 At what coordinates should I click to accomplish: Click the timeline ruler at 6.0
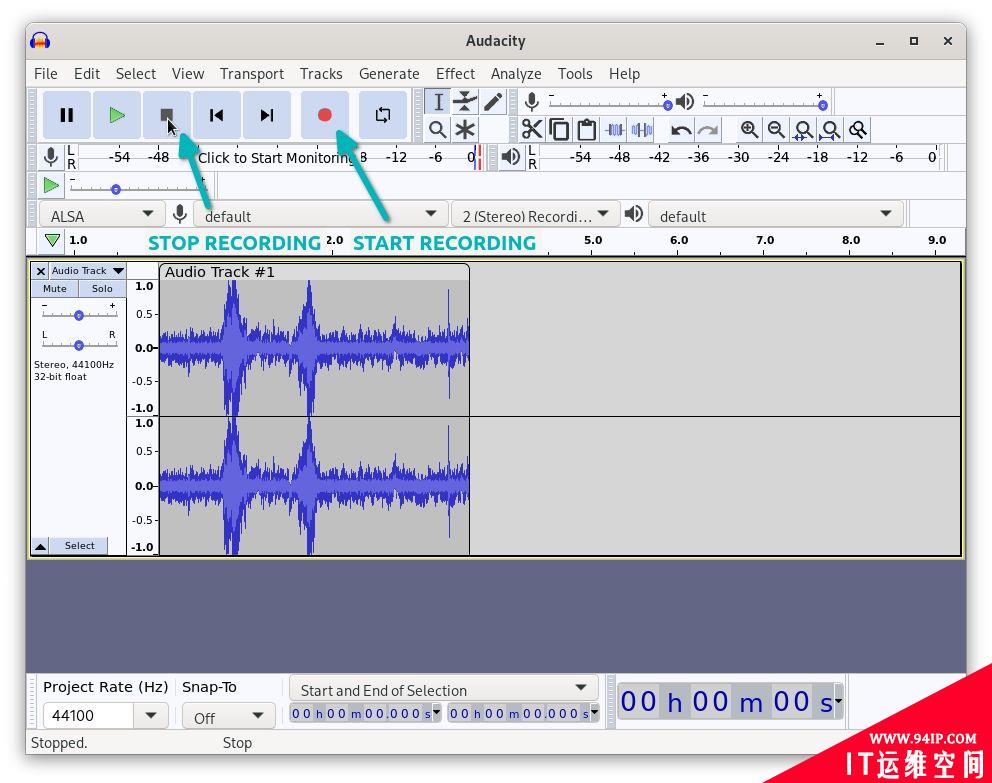click(678, 240)
